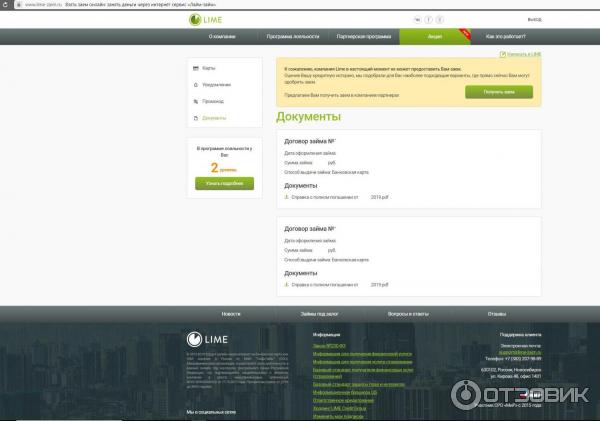Select the green Акции tab
600x421 pixels.
435,36
